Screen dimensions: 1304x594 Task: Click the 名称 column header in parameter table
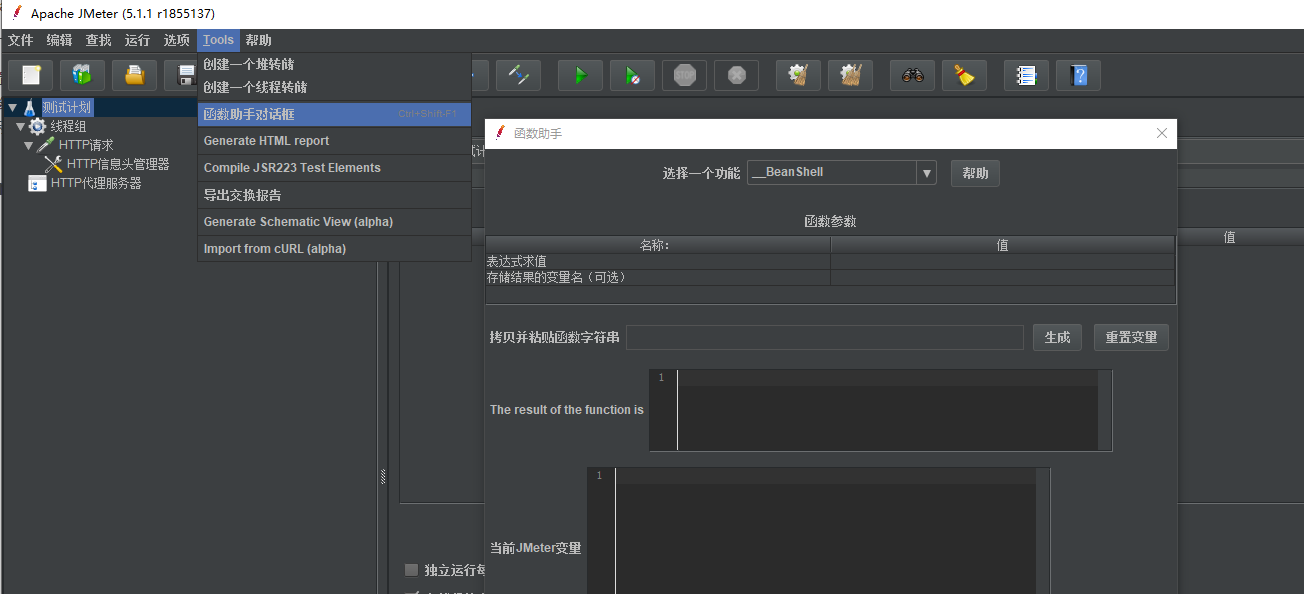[x=658, y=245]
